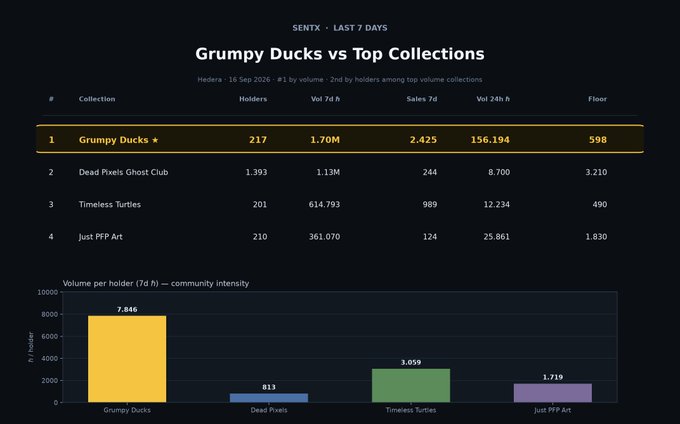Viewport: 680px width, 424px height.
Task: Click the Sales 7d column header
Action: pyautogui.click(x=422, y=99)
